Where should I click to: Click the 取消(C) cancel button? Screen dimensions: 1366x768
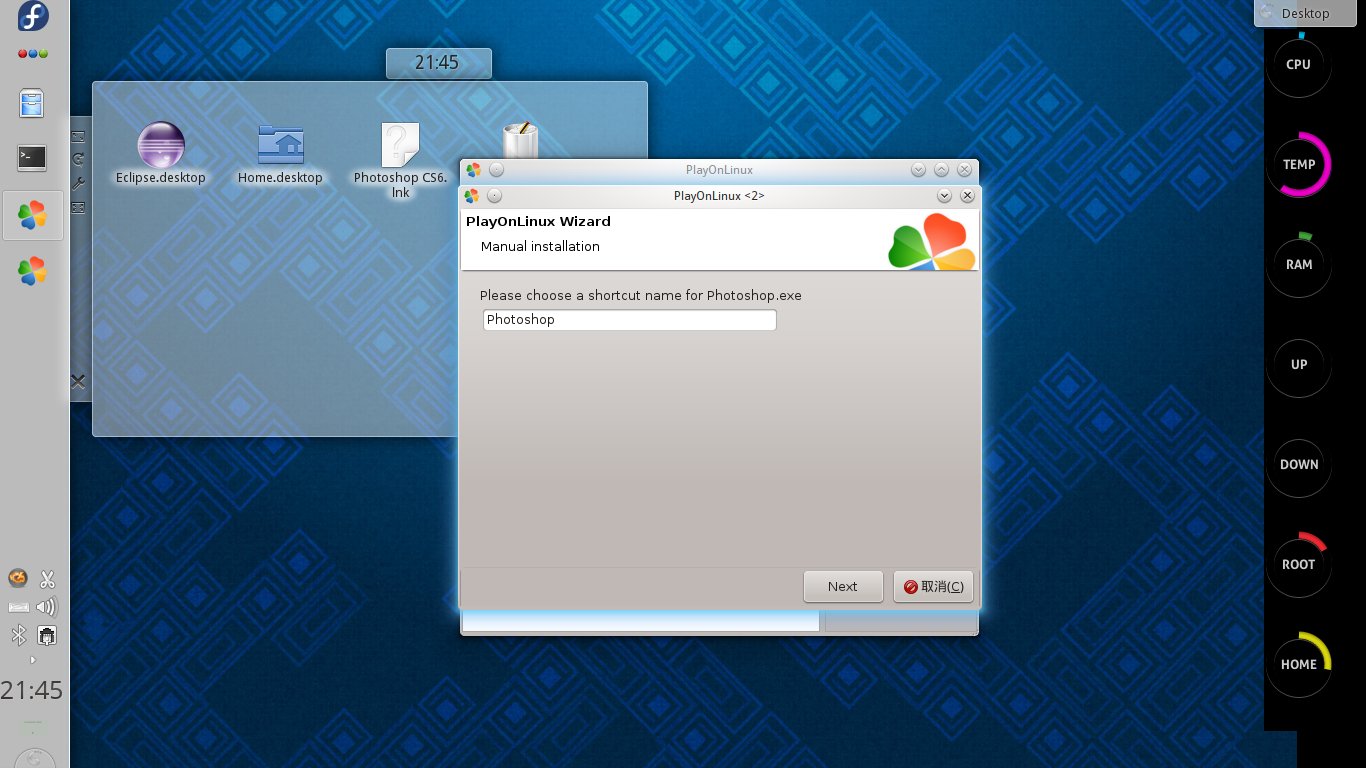click(x=933, y=587)
